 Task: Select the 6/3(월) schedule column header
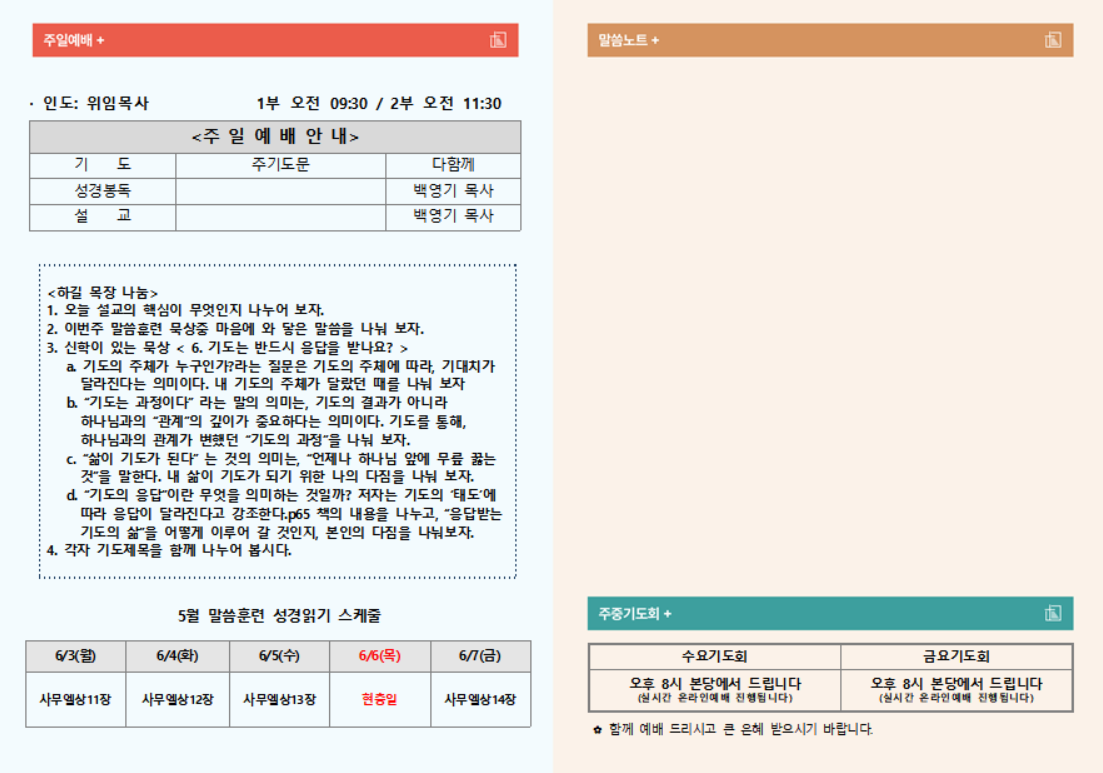[77, 656]
